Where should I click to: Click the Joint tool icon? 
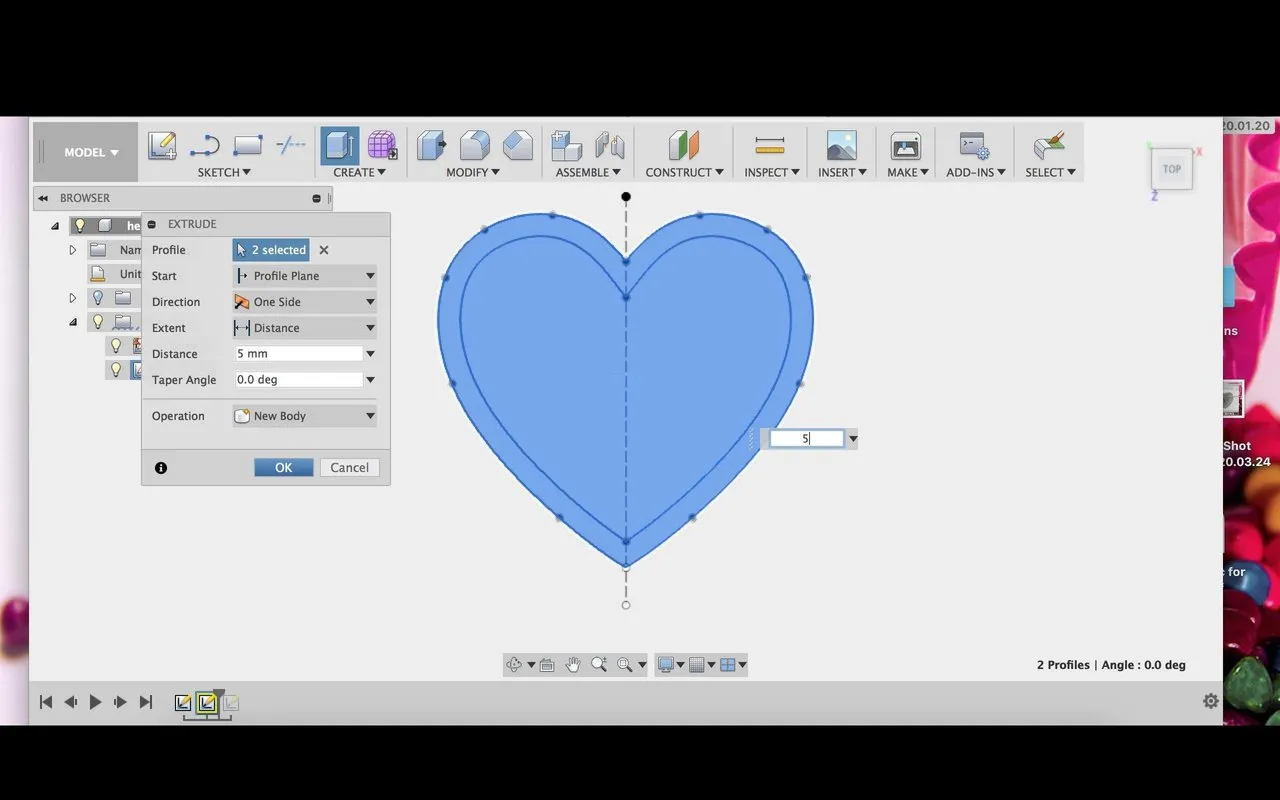pyautogui.click(x=610, y=146)
